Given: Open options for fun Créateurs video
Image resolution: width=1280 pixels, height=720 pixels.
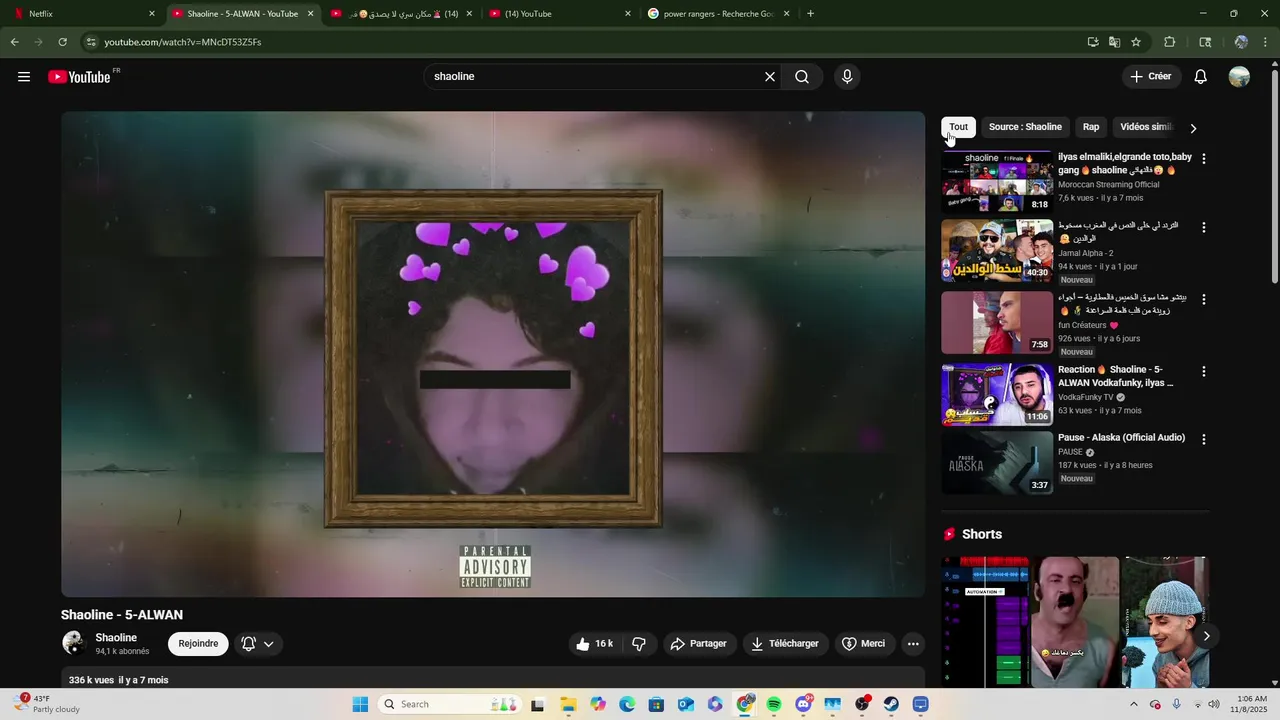Looking at the screenshot, I should click(x=1204, y=299).
